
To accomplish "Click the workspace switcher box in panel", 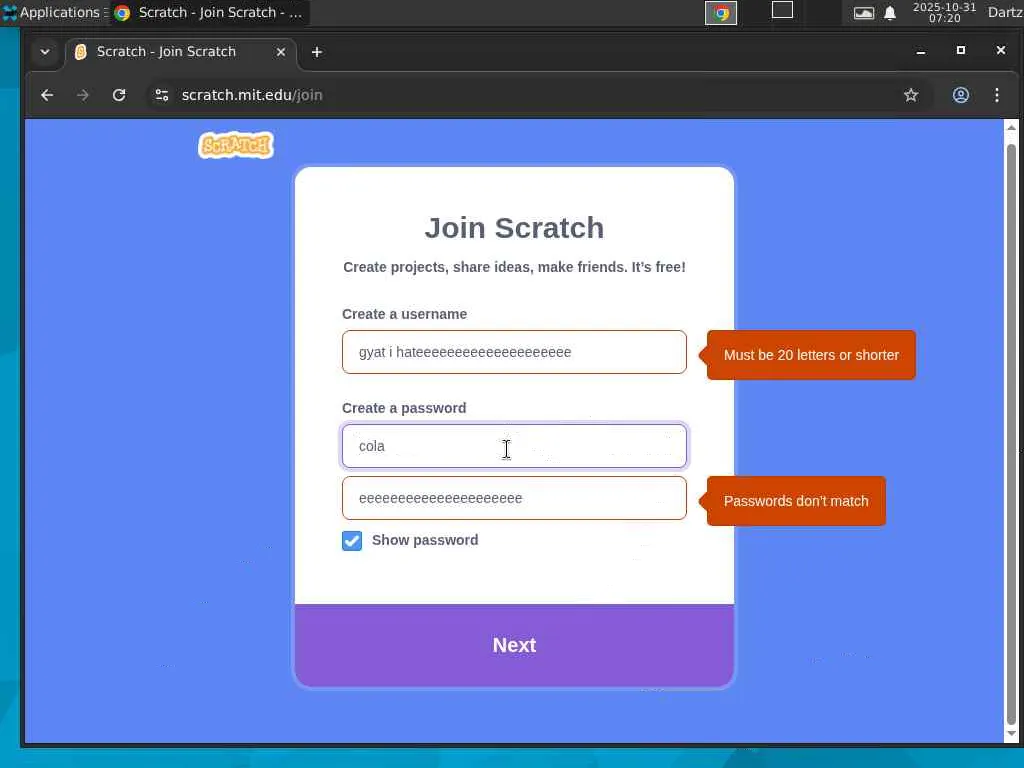I will 782,10.
